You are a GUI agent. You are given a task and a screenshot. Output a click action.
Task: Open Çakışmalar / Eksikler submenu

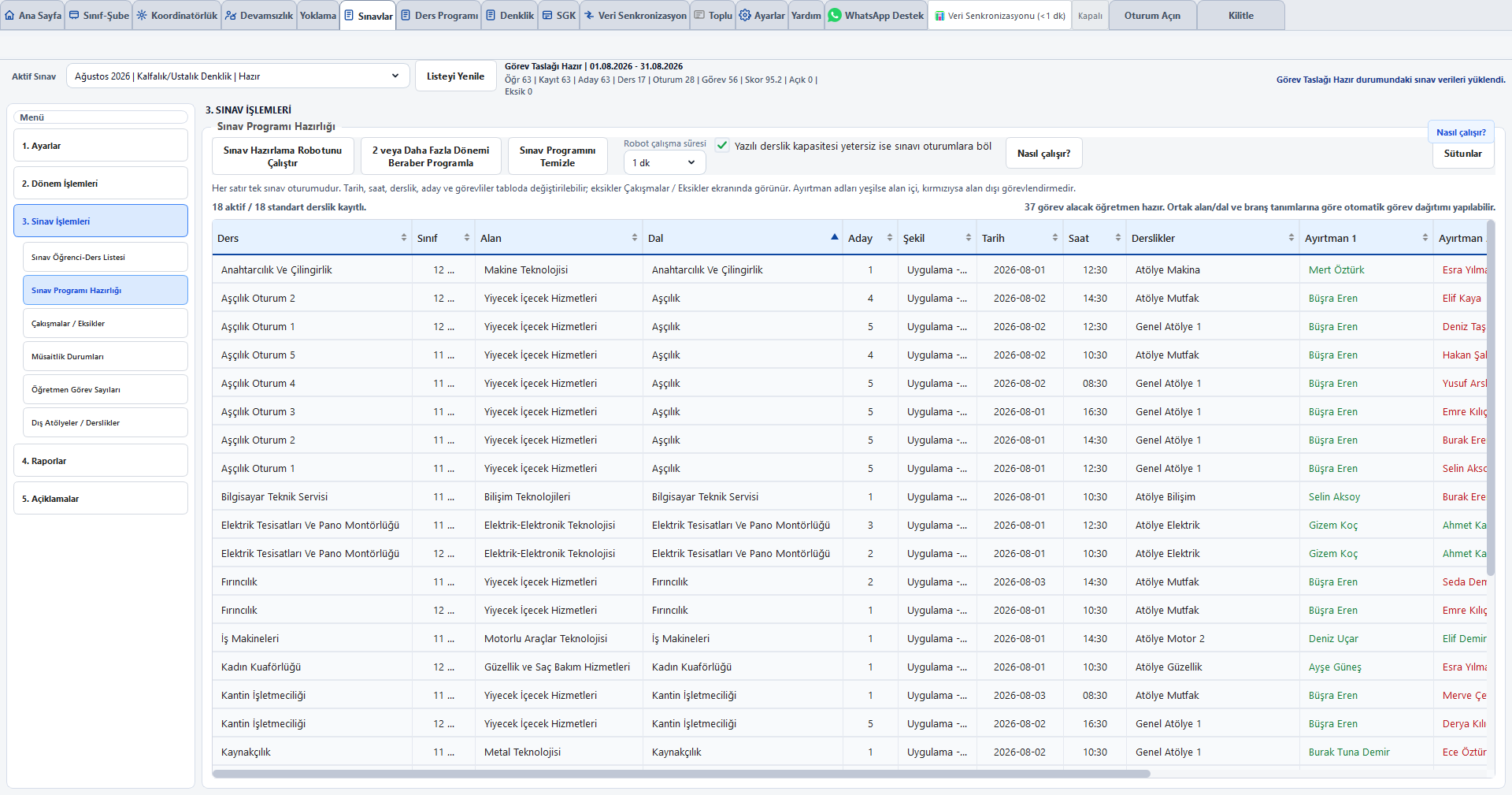pos(106,323)
